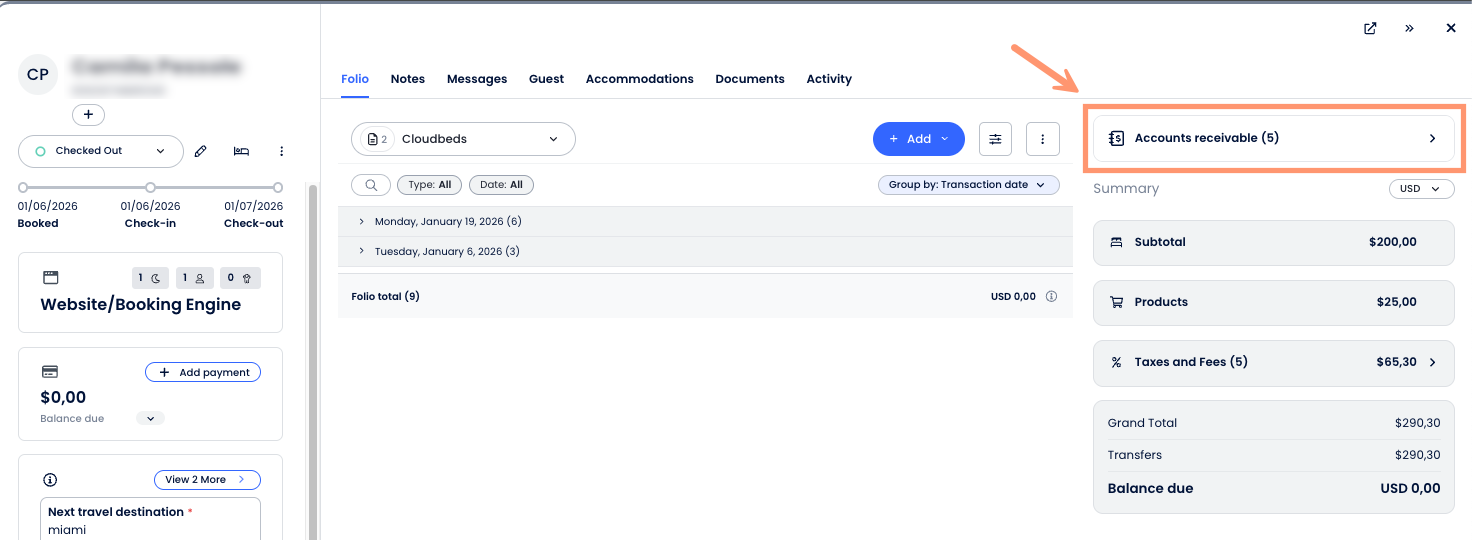Image resolution: width=1472 pixels, height=540 pixels.
Task: Click the bed room assignment icon
Action: [x=241, y=151]
